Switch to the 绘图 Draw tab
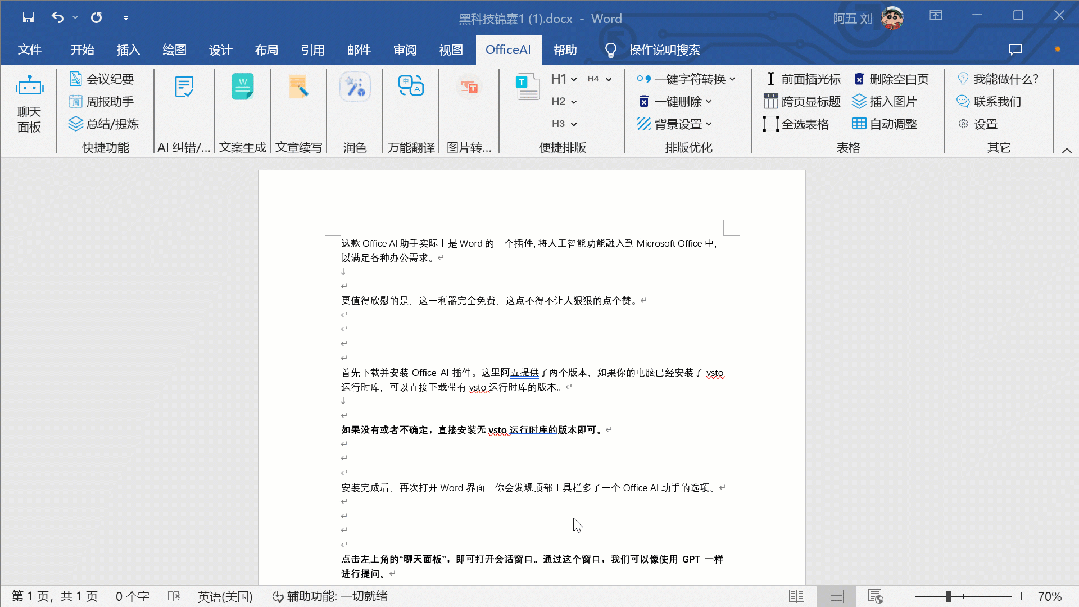The width and height of the screenshot is (1079, 607). [x=174, y=50]
